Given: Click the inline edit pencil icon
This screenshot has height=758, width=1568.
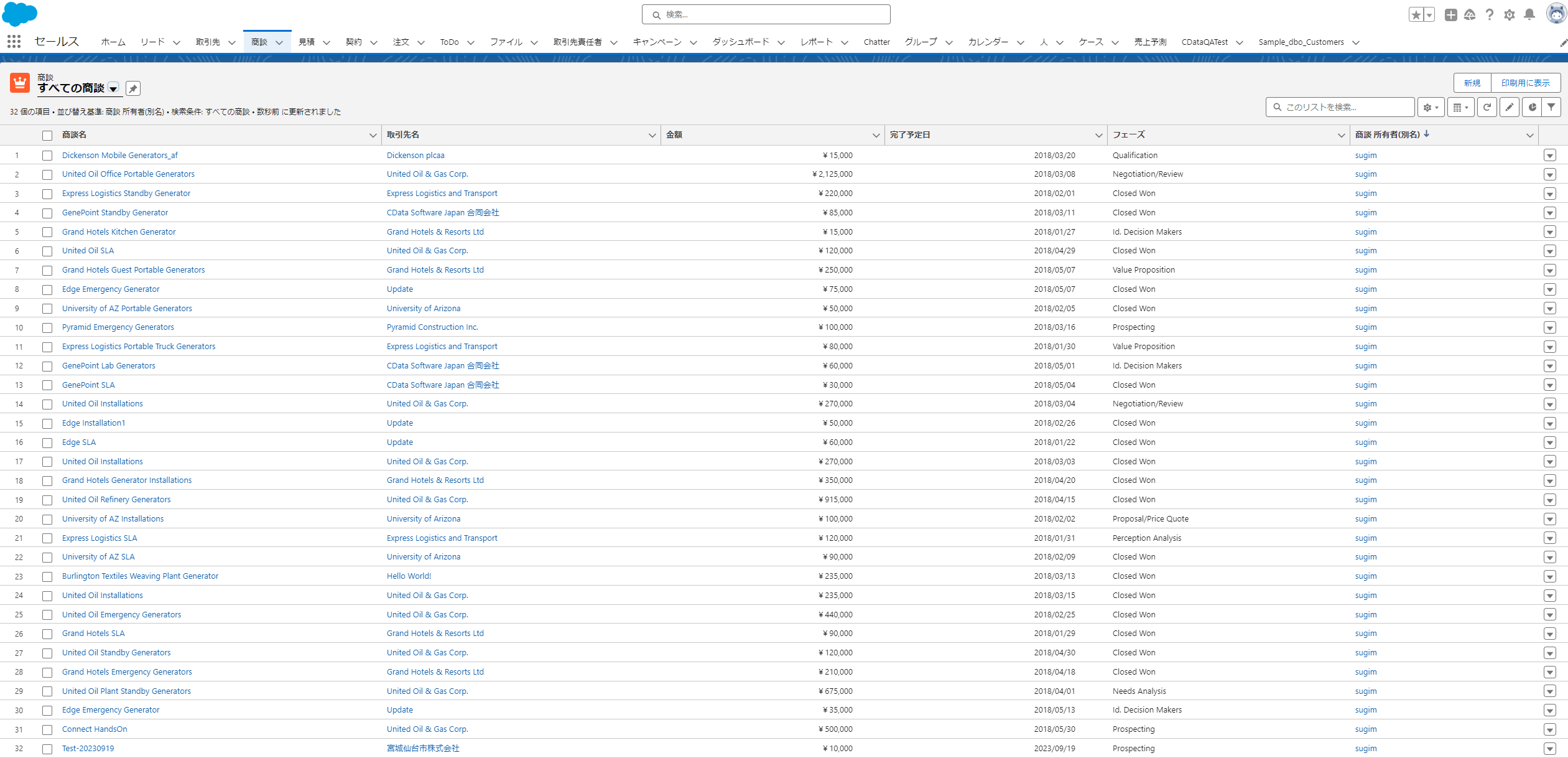Looking at the screenshot, I should [1509, 107].
